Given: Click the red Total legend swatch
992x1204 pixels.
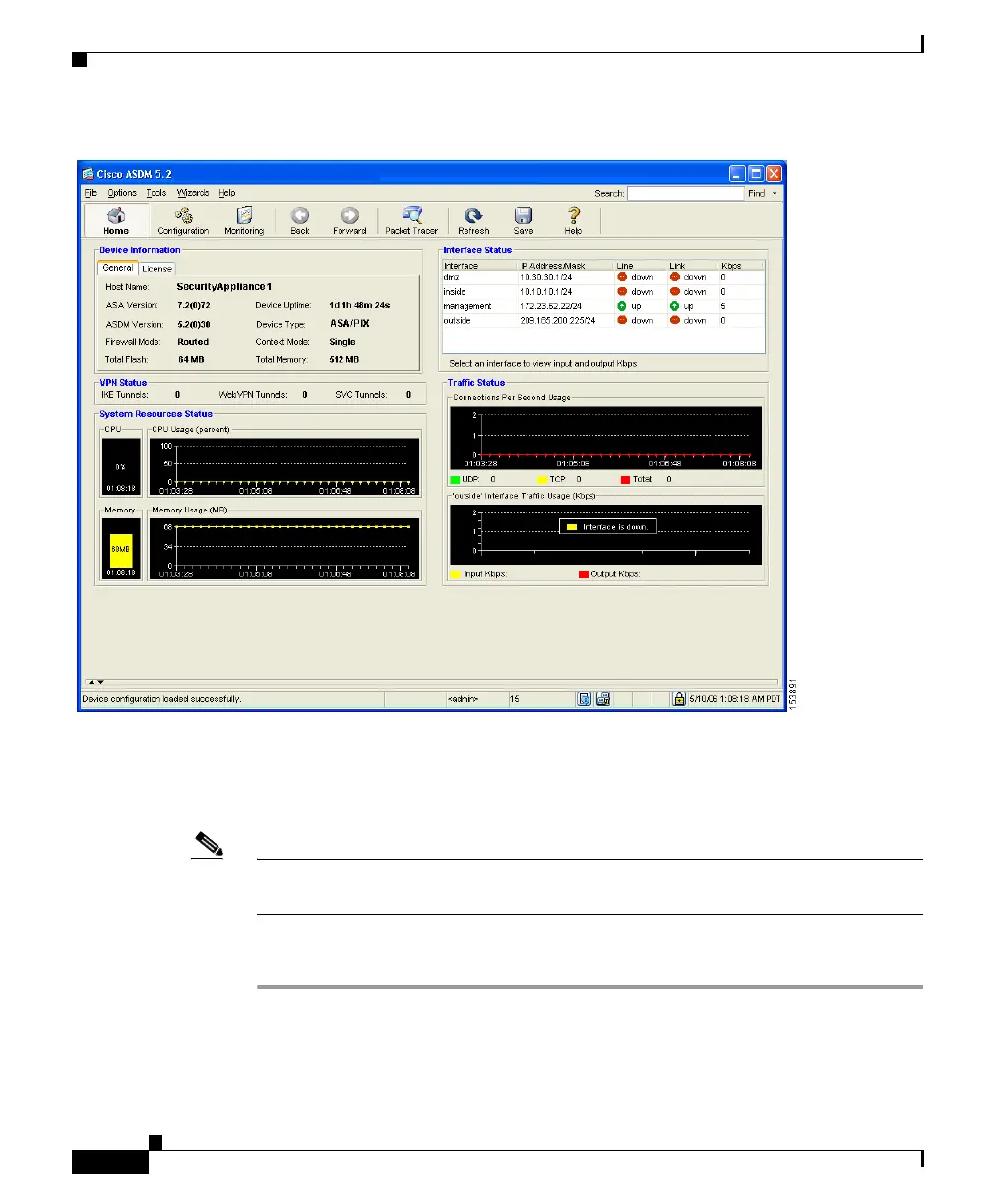Looking at the screenshot, I should coord(626,480).
